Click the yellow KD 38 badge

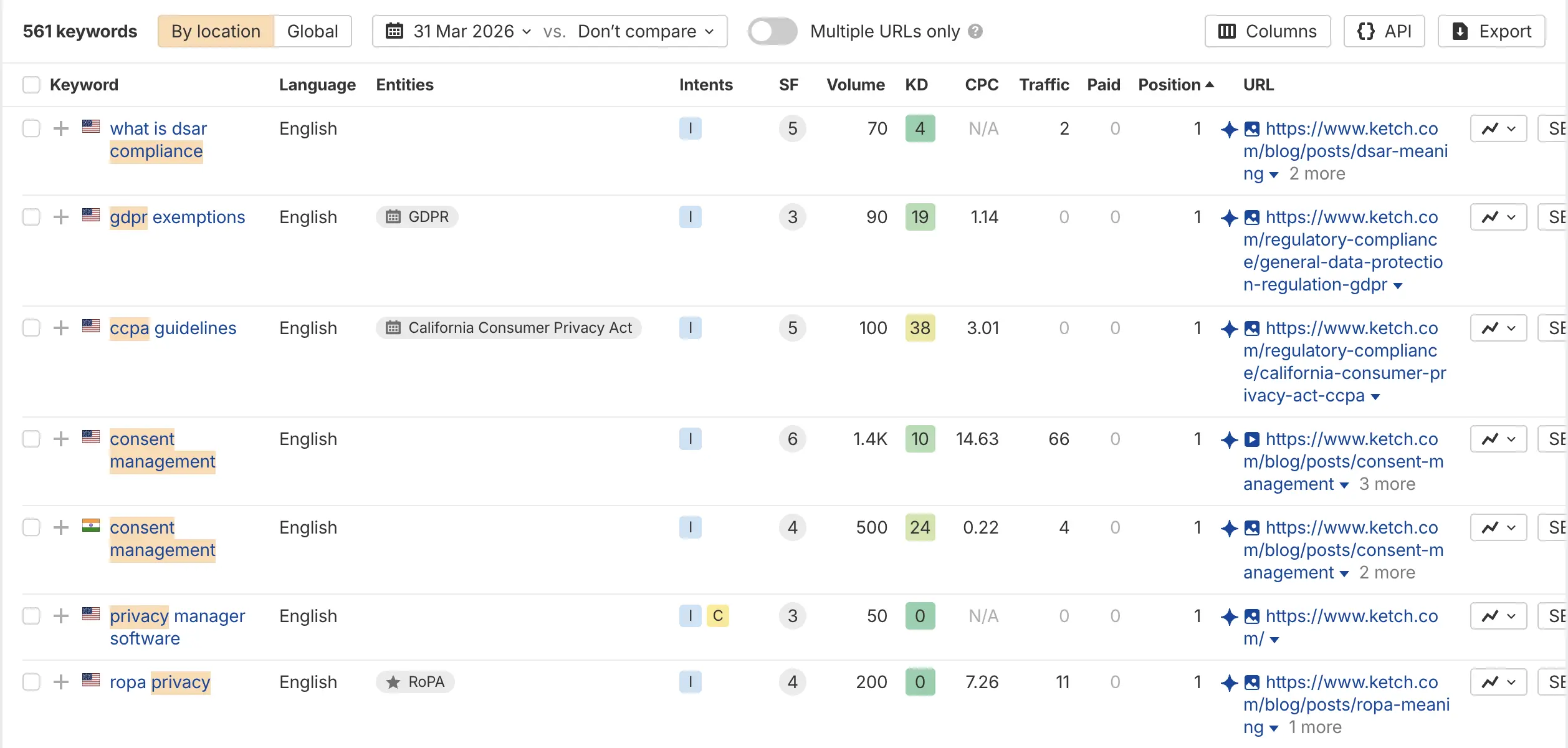pos(920,328)
